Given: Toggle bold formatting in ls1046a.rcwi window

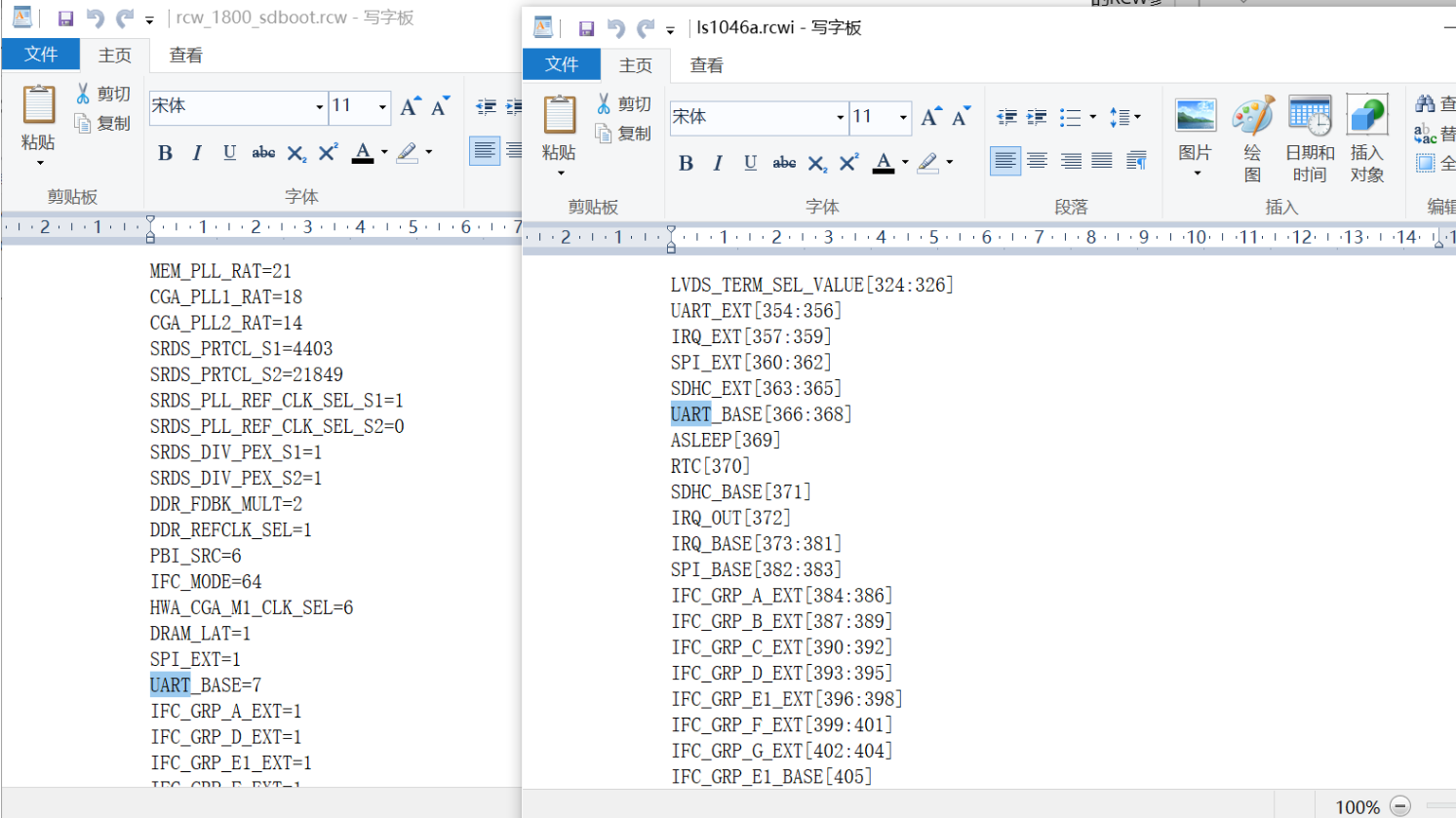Looking at the screenshot, I should [x=686, y=163].
